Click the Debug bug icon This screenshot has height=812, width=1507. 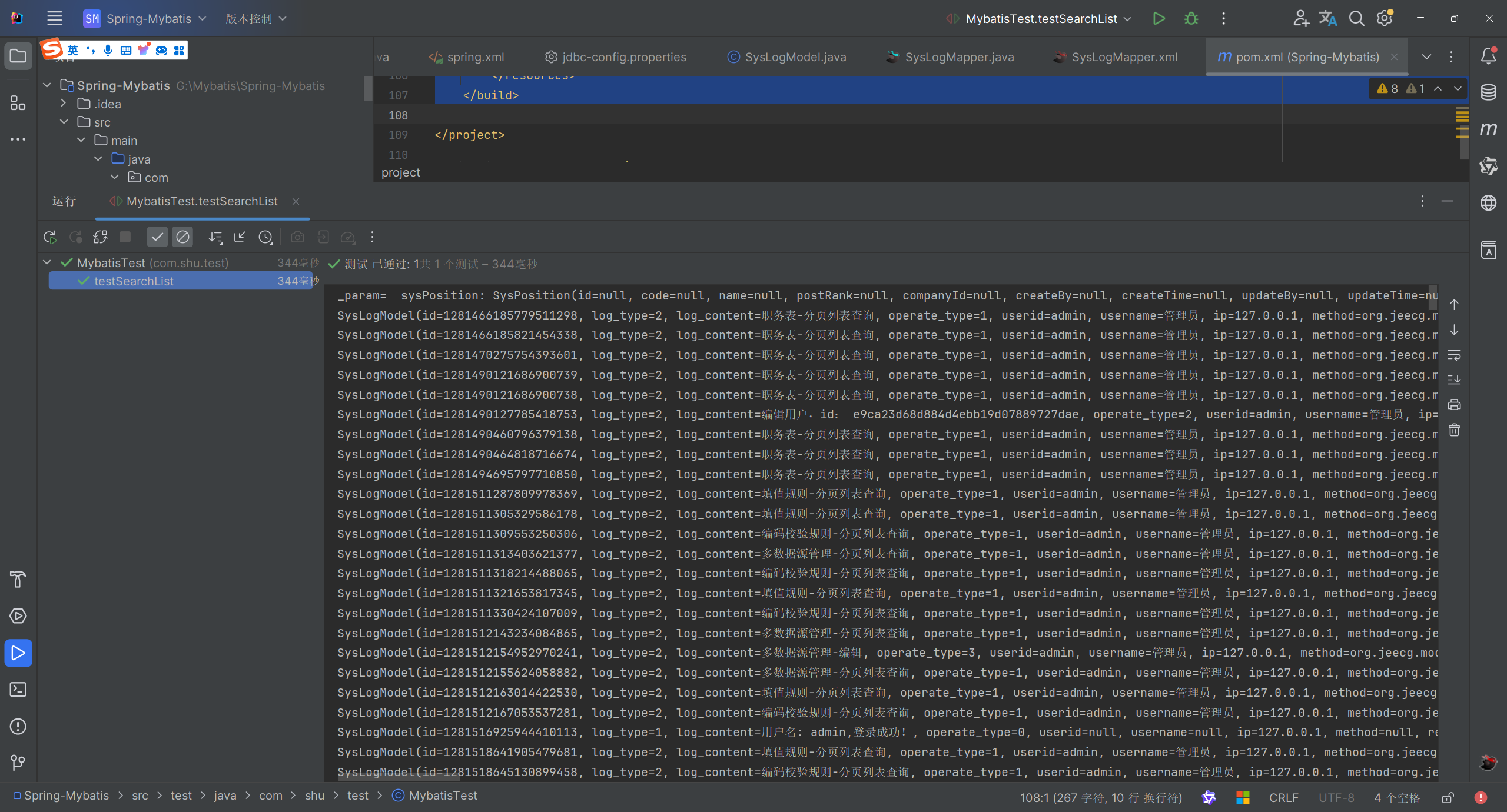[1191, 19]
